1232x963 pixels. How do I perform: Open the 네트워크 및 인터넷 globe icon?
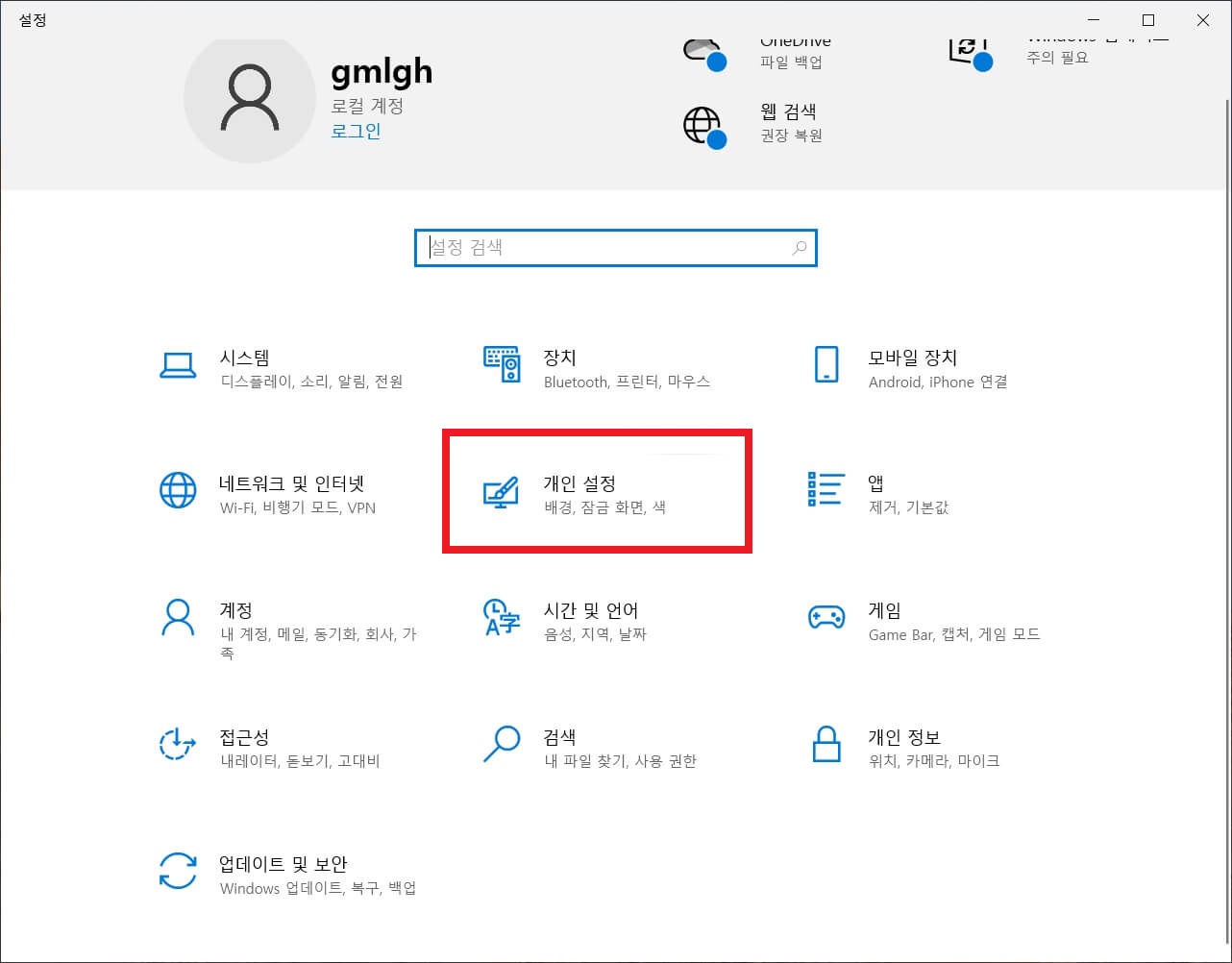(x=178, y=491)
